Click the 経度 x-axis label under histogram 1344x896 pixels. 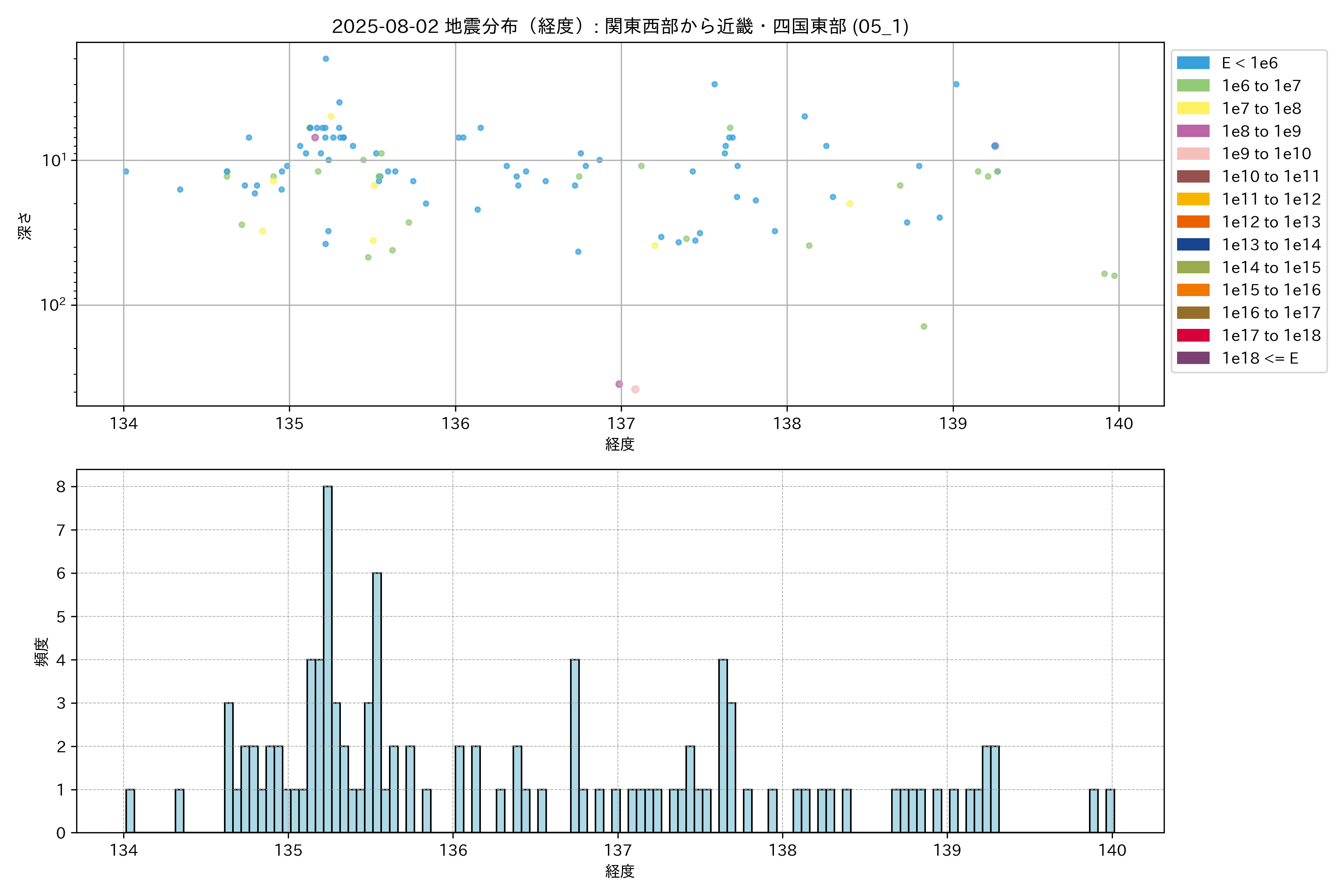point(620,871)
